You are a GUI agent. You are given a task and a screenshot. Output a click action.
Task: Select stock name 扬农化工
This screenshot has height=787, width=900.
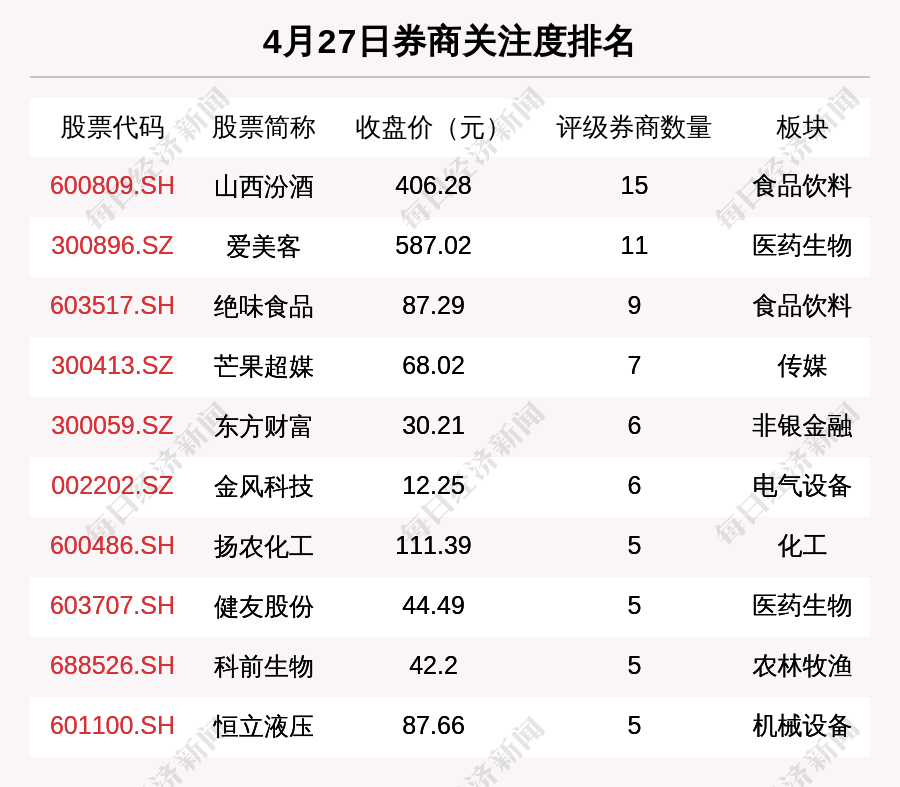pos(263,546)
